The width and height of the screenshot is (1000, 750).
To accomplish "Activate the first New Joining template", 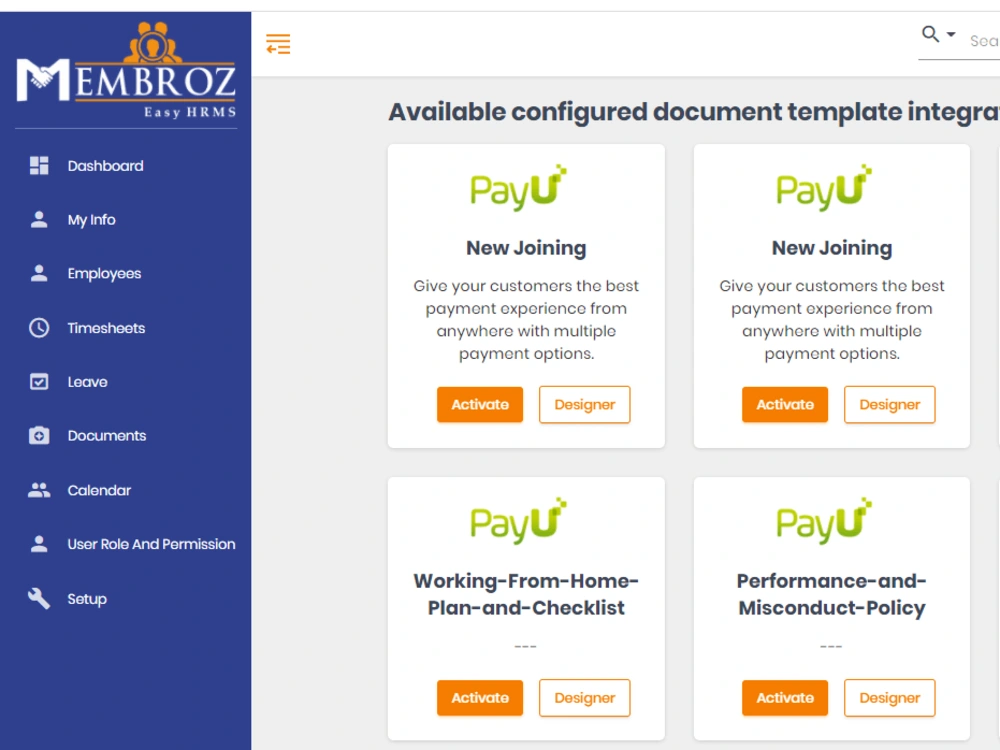I will coord(480,404).
